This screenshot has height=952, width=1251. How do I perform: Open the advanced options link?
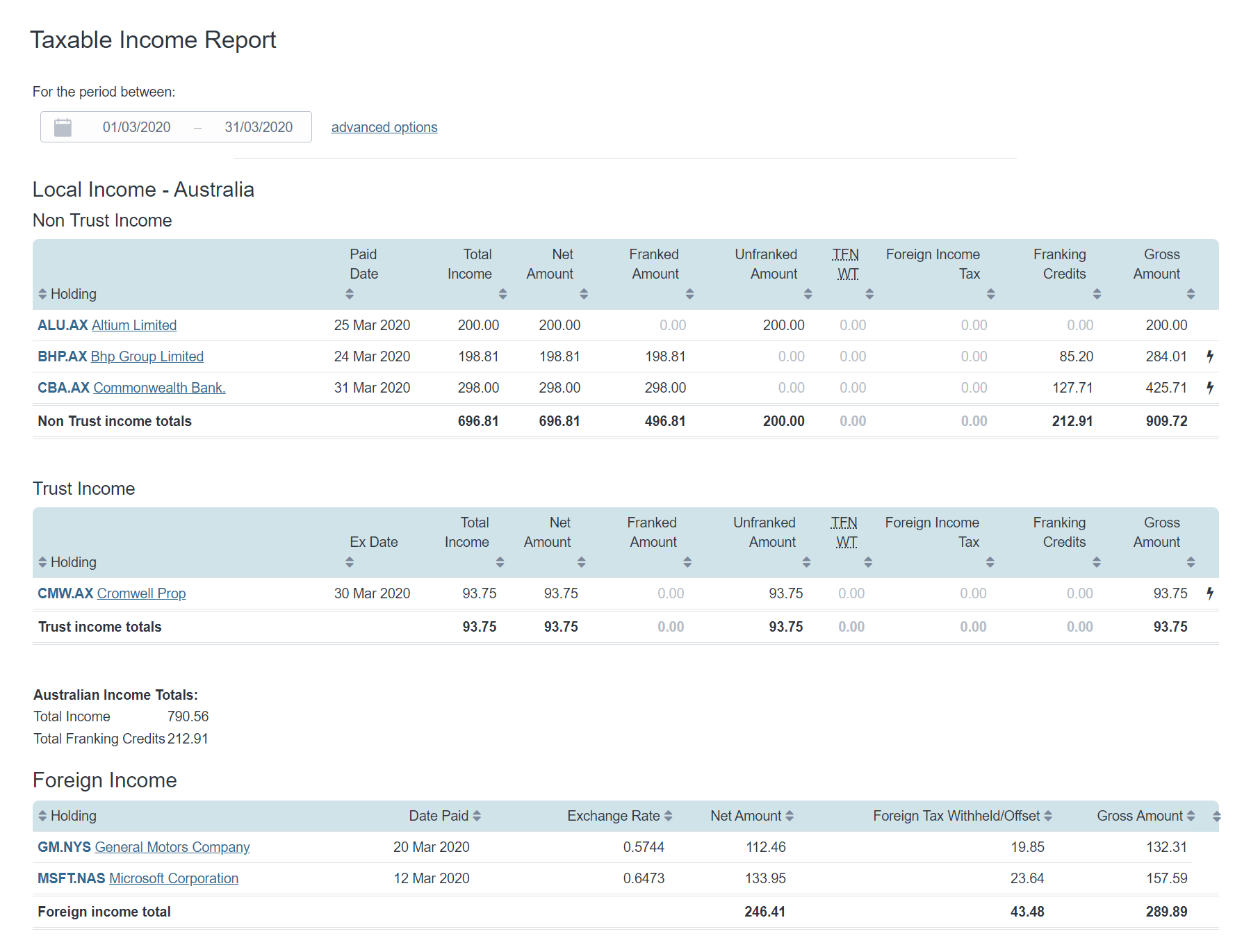(384, 127)
